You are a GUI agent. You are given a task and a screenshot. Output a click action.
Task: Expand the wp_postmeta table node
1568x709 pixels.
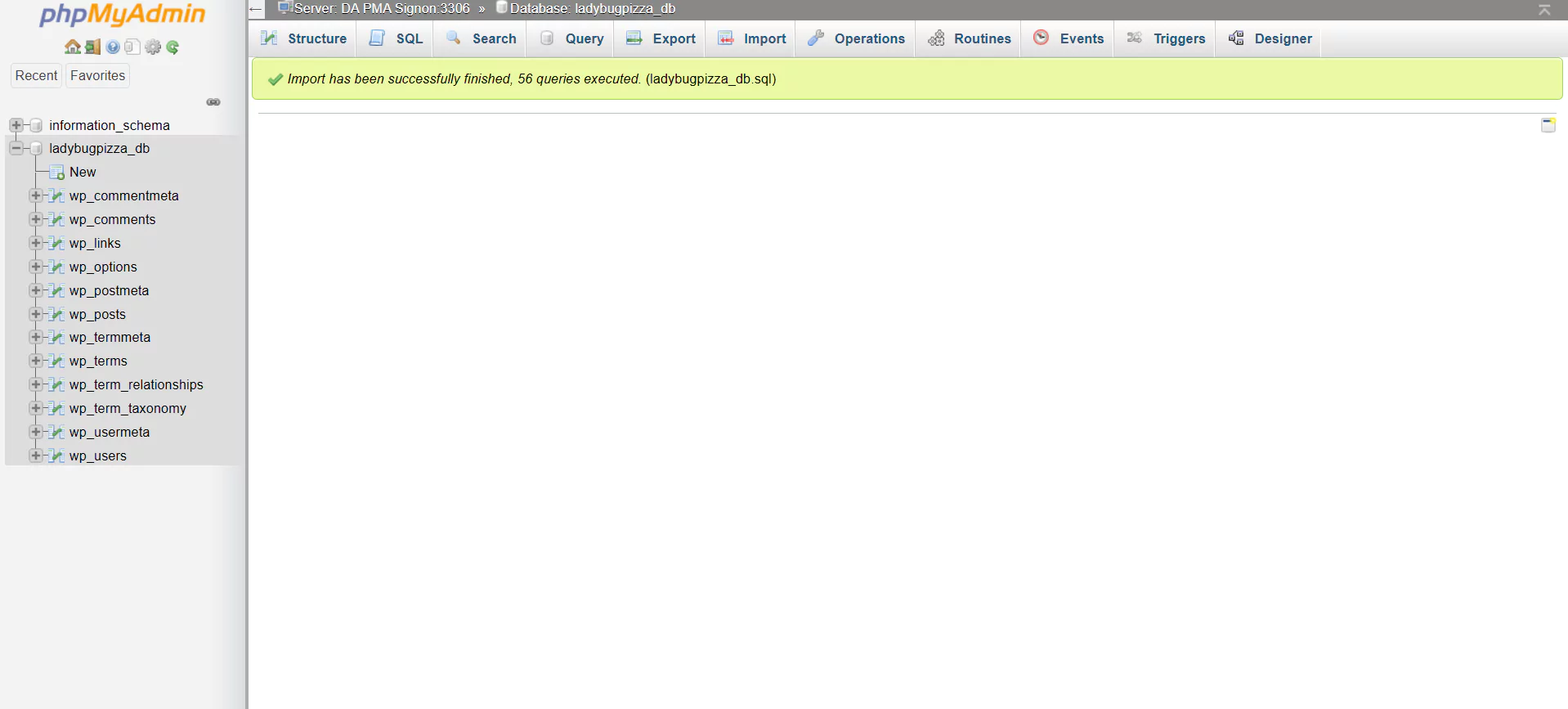(36, 290)
